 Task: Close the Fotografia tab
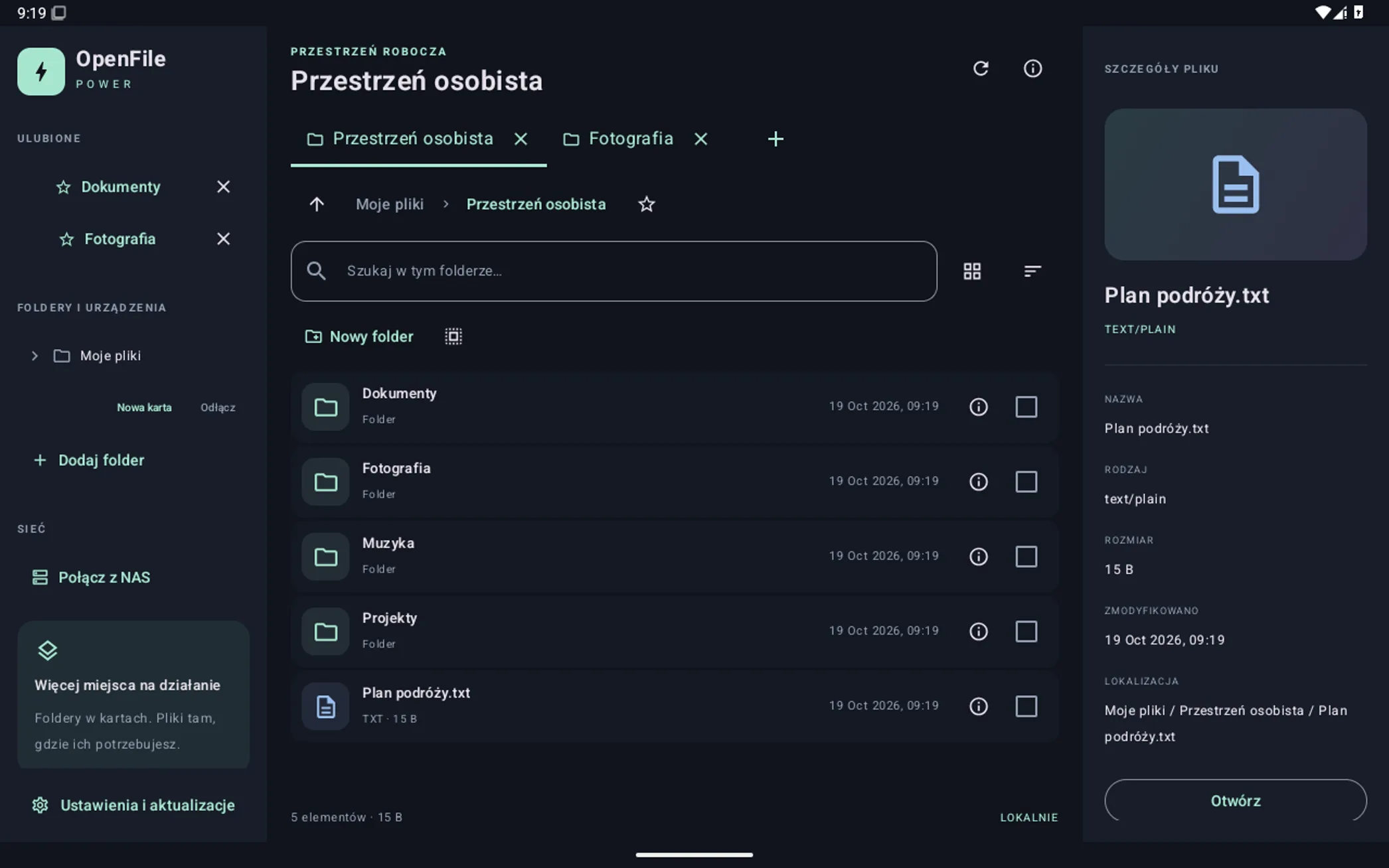pyautogui.click(x=701, y=139)
